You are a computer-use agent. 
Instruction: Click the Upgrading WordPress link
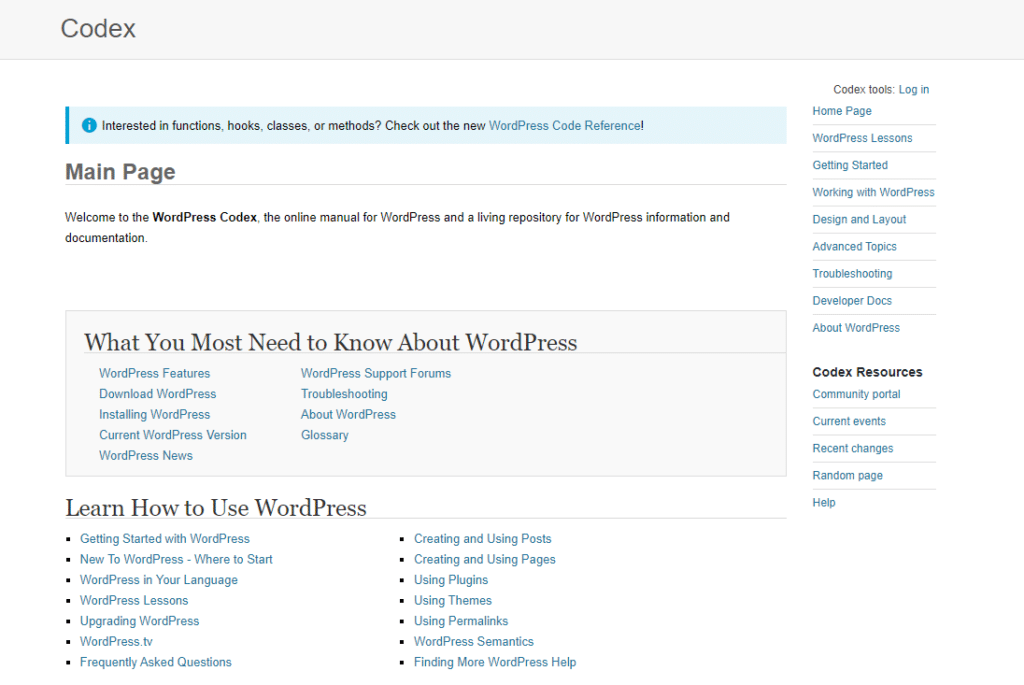139,621
